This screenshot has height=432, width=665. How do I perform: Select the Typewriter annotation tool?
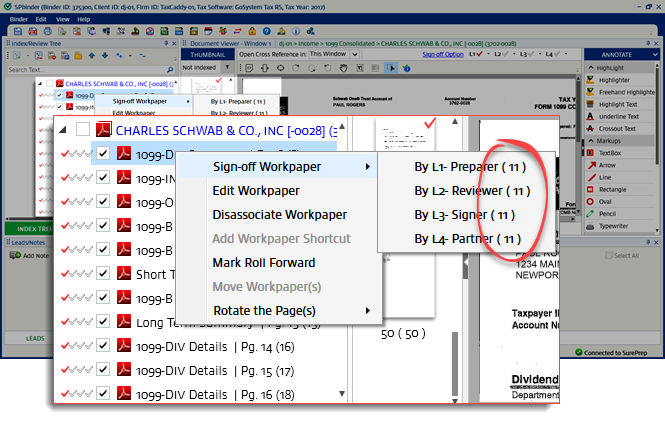pos(615,227)
